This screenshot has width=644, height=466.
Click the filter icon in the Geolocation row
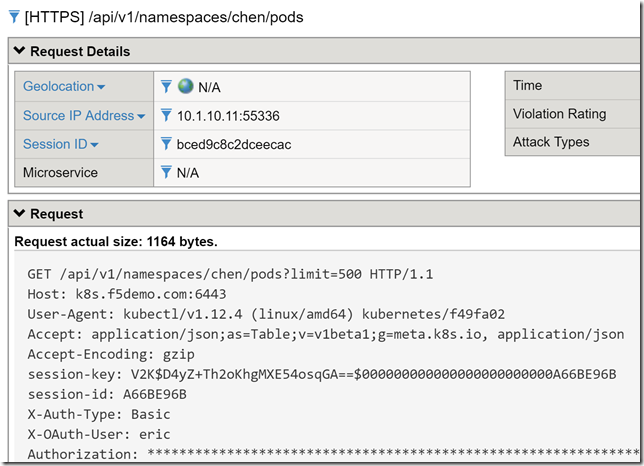click(x=167, y=87)
